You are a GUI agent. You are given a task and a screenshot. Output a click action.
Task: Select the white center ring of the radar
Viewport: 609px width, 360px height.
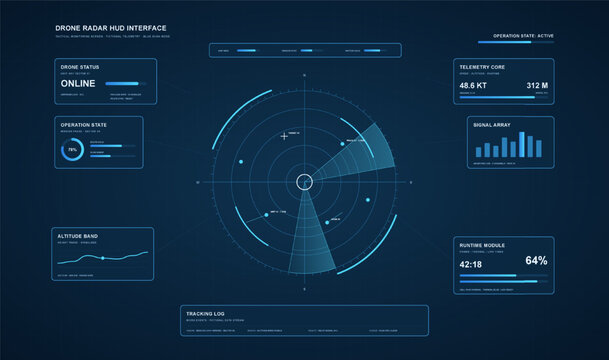[304, 182]
